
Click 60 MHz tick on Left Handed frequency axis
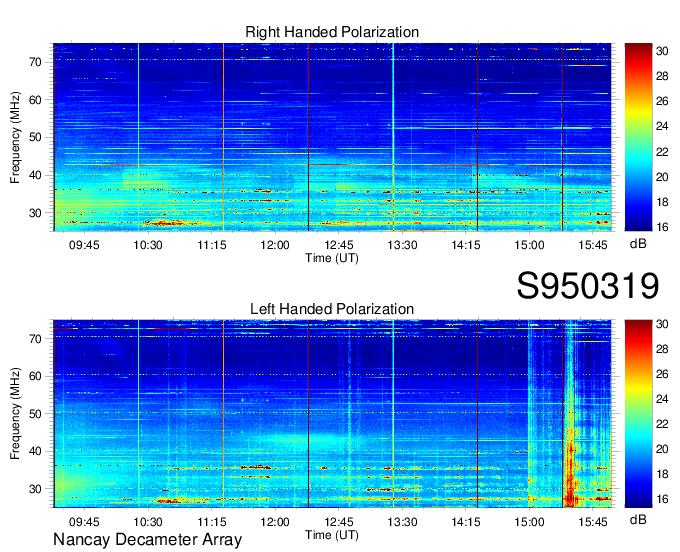click(36, 376)
